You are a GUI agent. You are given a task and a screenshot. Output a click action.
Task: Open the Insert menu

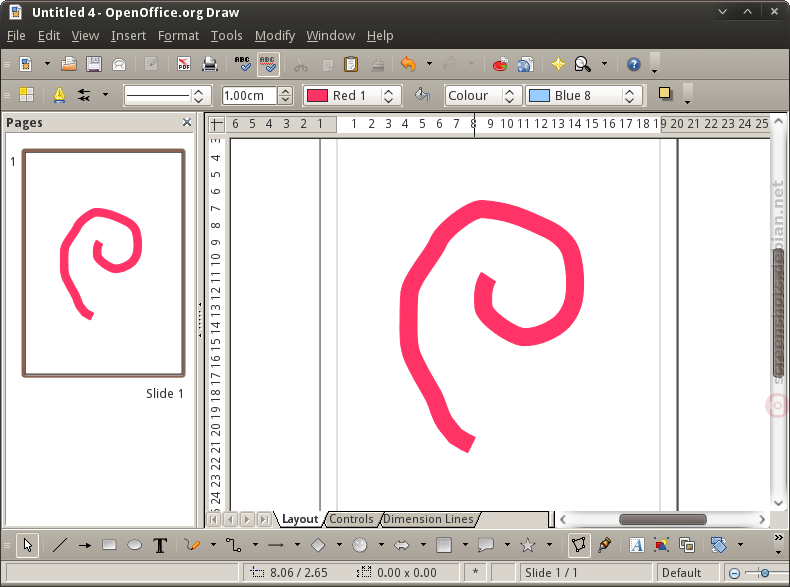[128, 36]
